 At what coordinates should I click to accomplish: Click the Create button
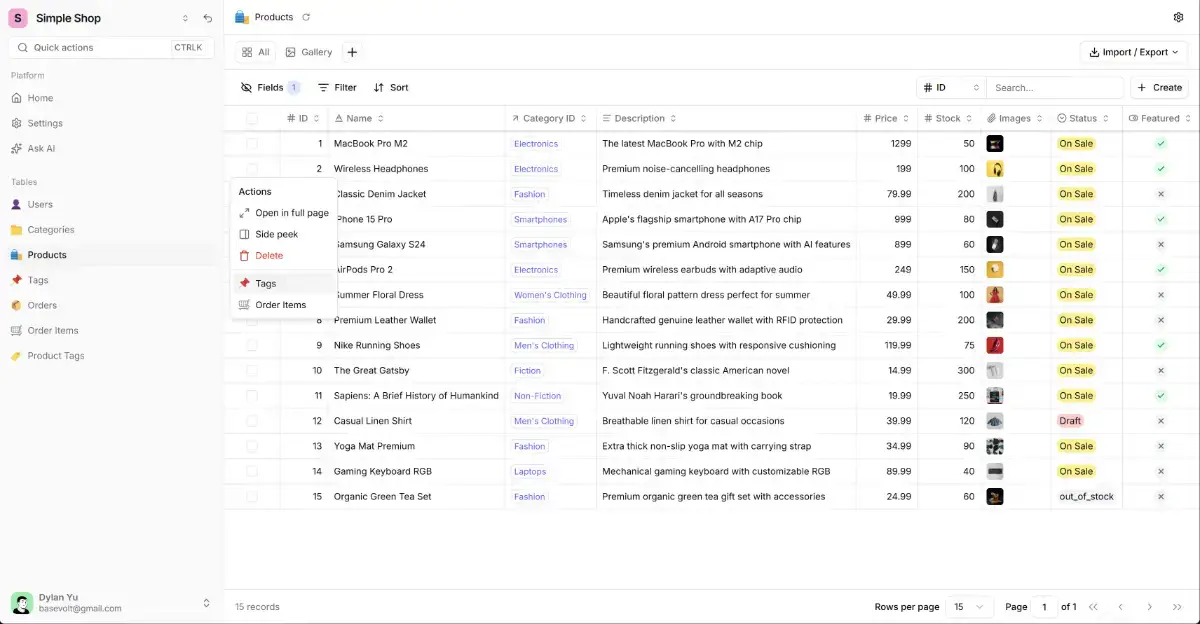point(1159,88)
